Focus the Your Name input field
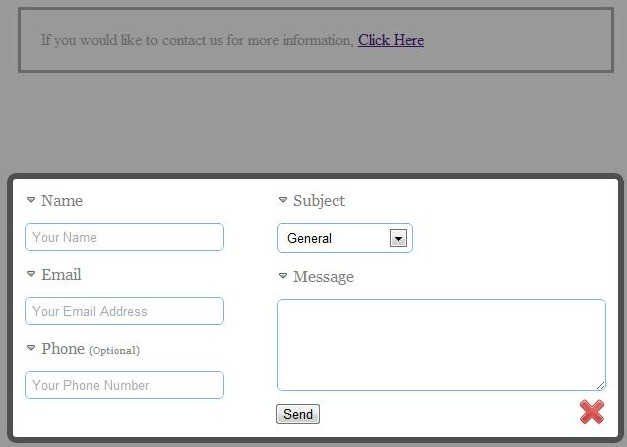The height and width of the screenshot is (447, 627). point(124,237)
